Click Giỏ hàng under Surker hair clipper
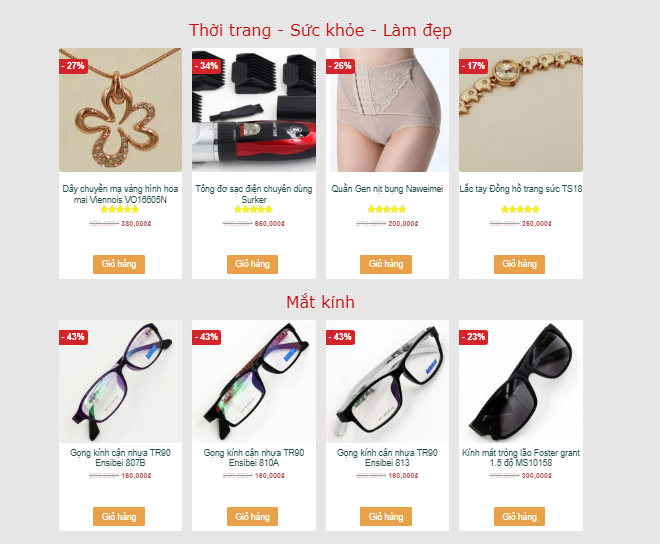This screenshot has width=660, height=544. [252, 264]
